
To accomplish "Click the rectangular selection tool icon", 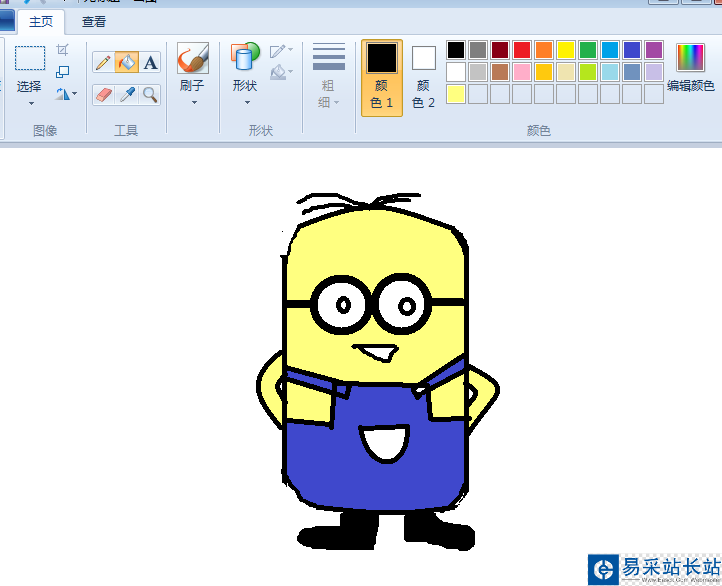I will tap(30, 58).
